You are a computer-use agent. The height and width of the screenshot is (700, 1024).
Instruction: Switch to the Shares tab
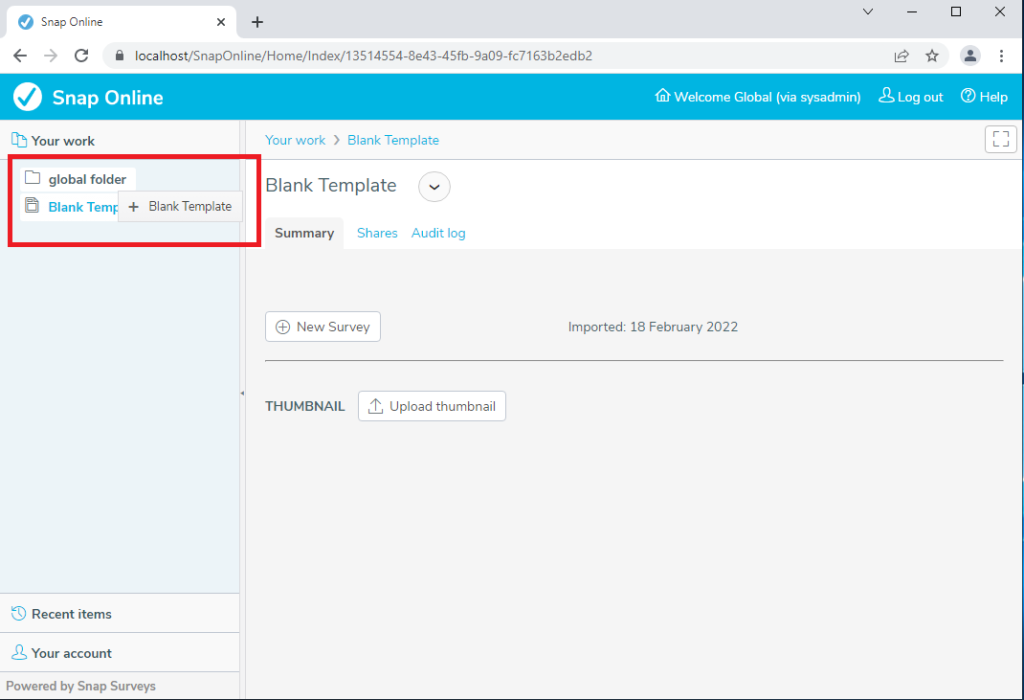coord(377,232)
